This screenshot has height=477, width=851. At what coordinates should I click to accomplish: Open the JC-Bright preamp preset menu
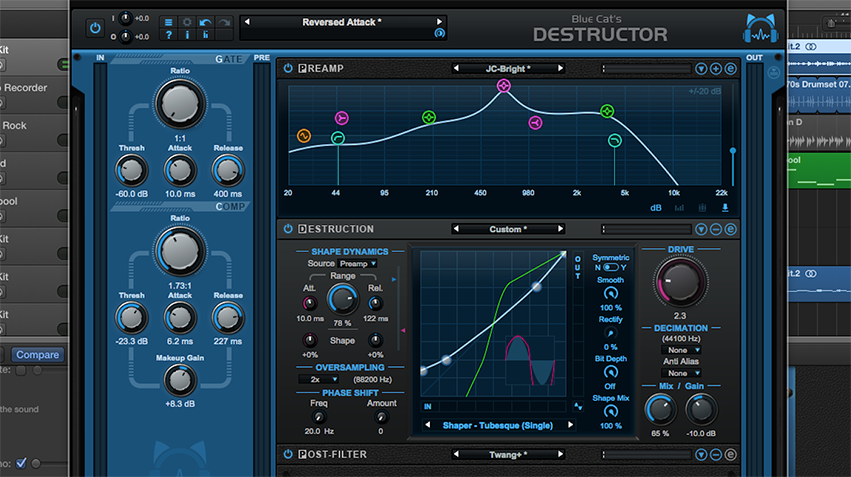(x=508, y=69)
